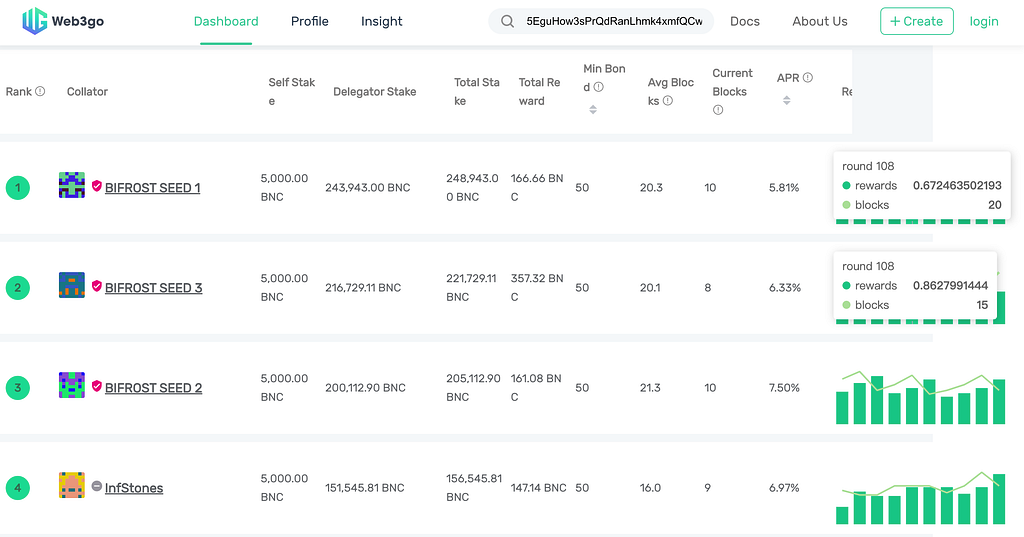Sort by the APR column arrows
Viewport: 1024px width, 537px height.
pos(786,101)
